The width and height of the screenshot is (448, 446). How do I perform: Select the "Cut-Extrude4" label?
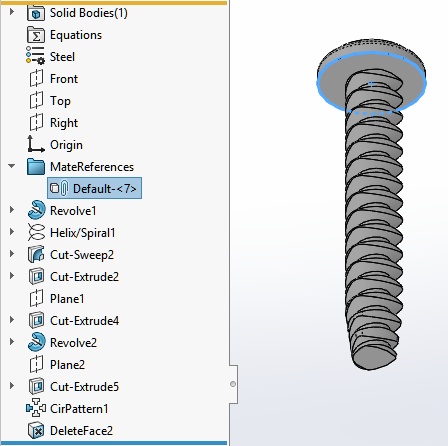84,321
